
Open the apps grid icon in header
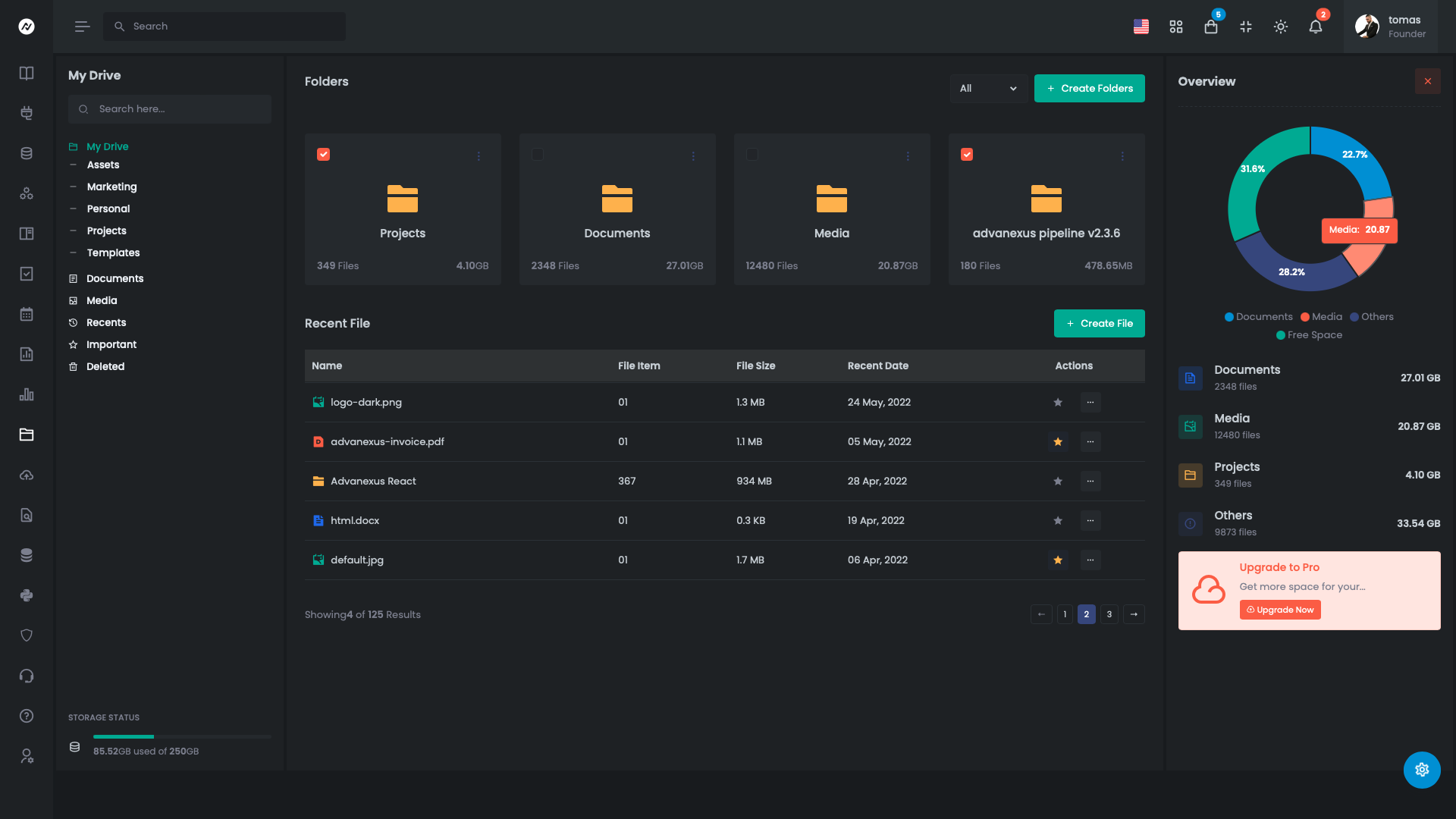coord(1176,27)
